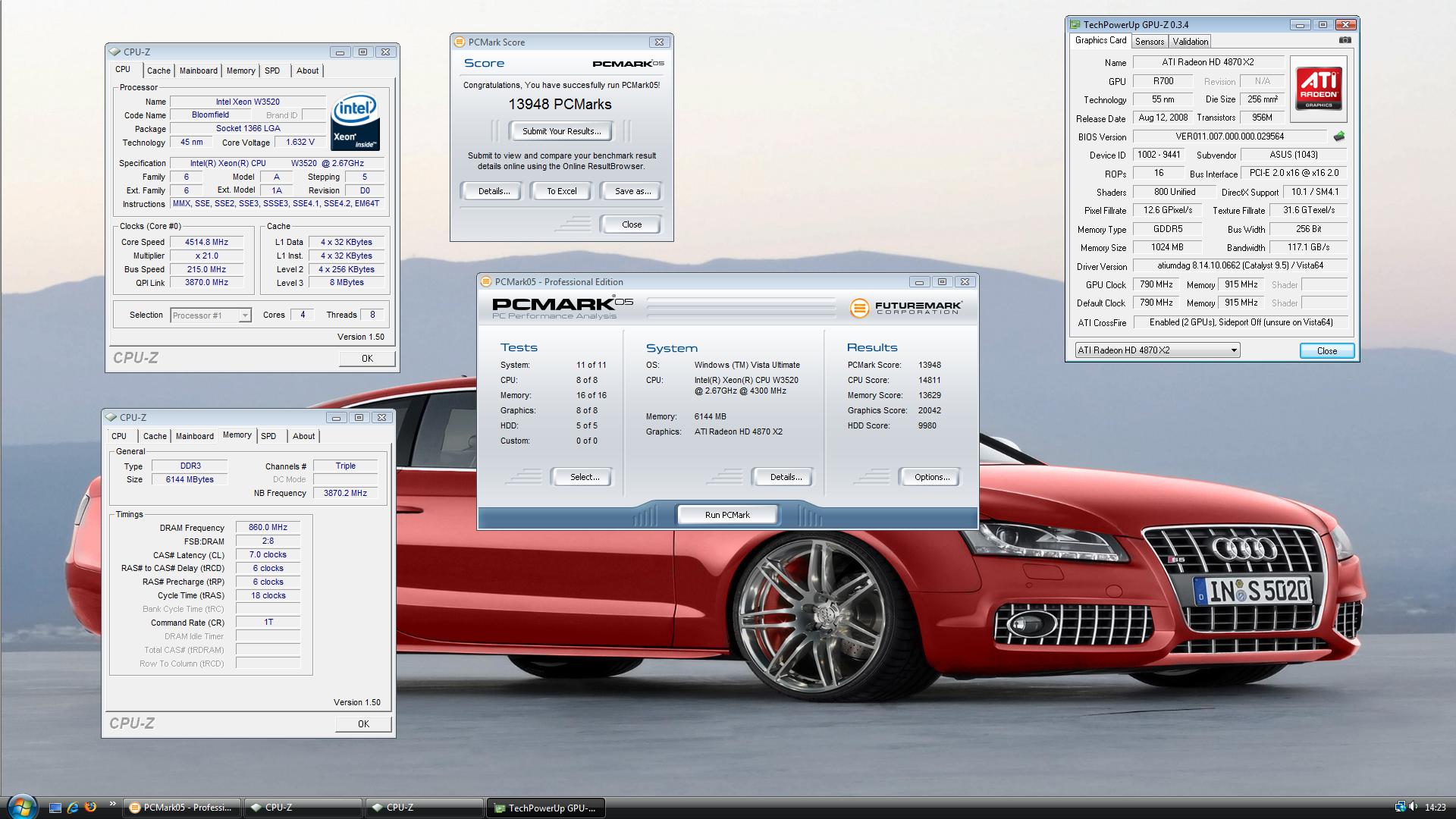
Task: Click the BIOS save chip icon in GPU-Z
Action: pos(1339,136)
